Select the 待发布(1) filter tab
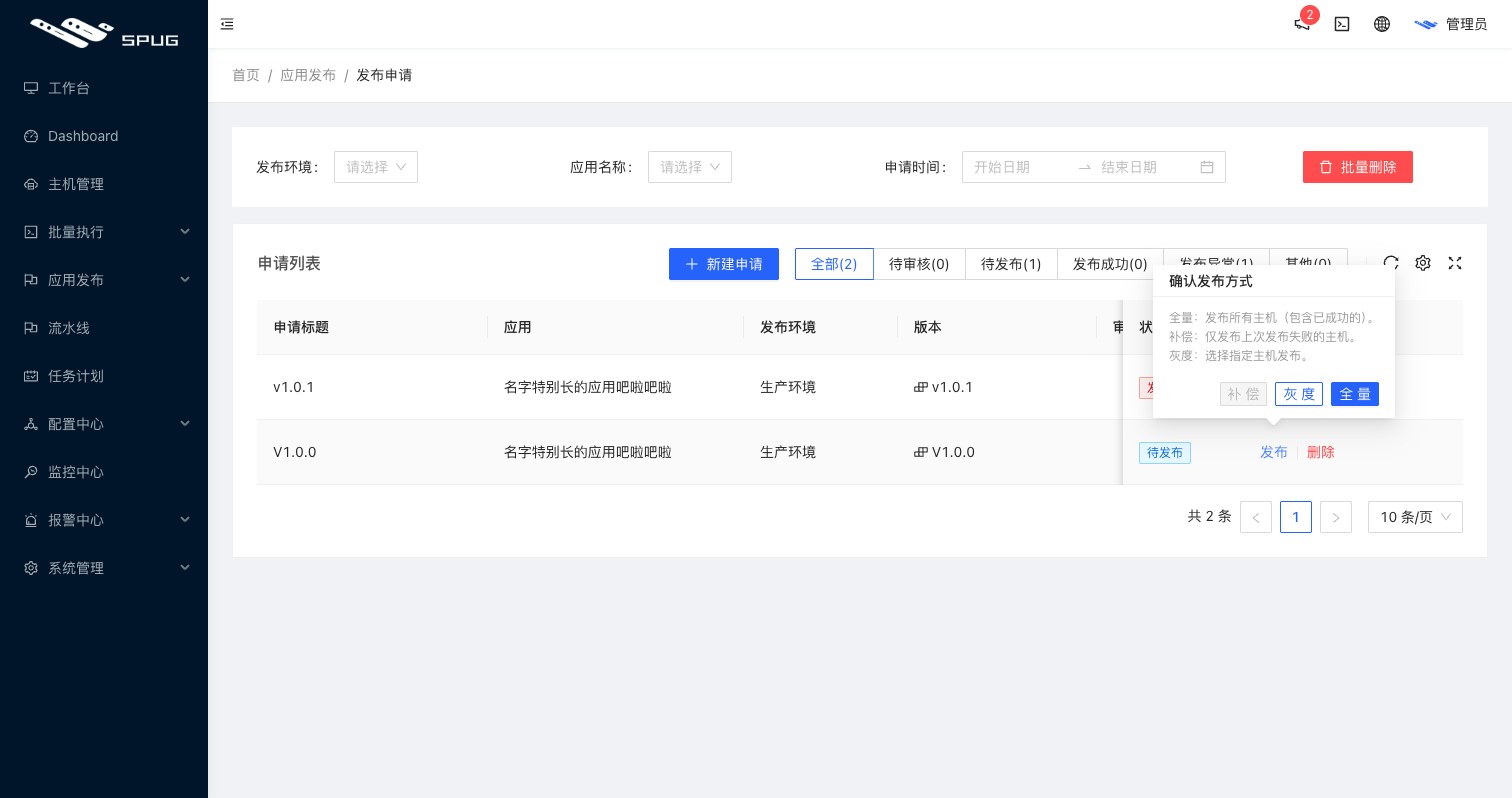This screenshot has width=1512, height=798. click(1011, 264)
